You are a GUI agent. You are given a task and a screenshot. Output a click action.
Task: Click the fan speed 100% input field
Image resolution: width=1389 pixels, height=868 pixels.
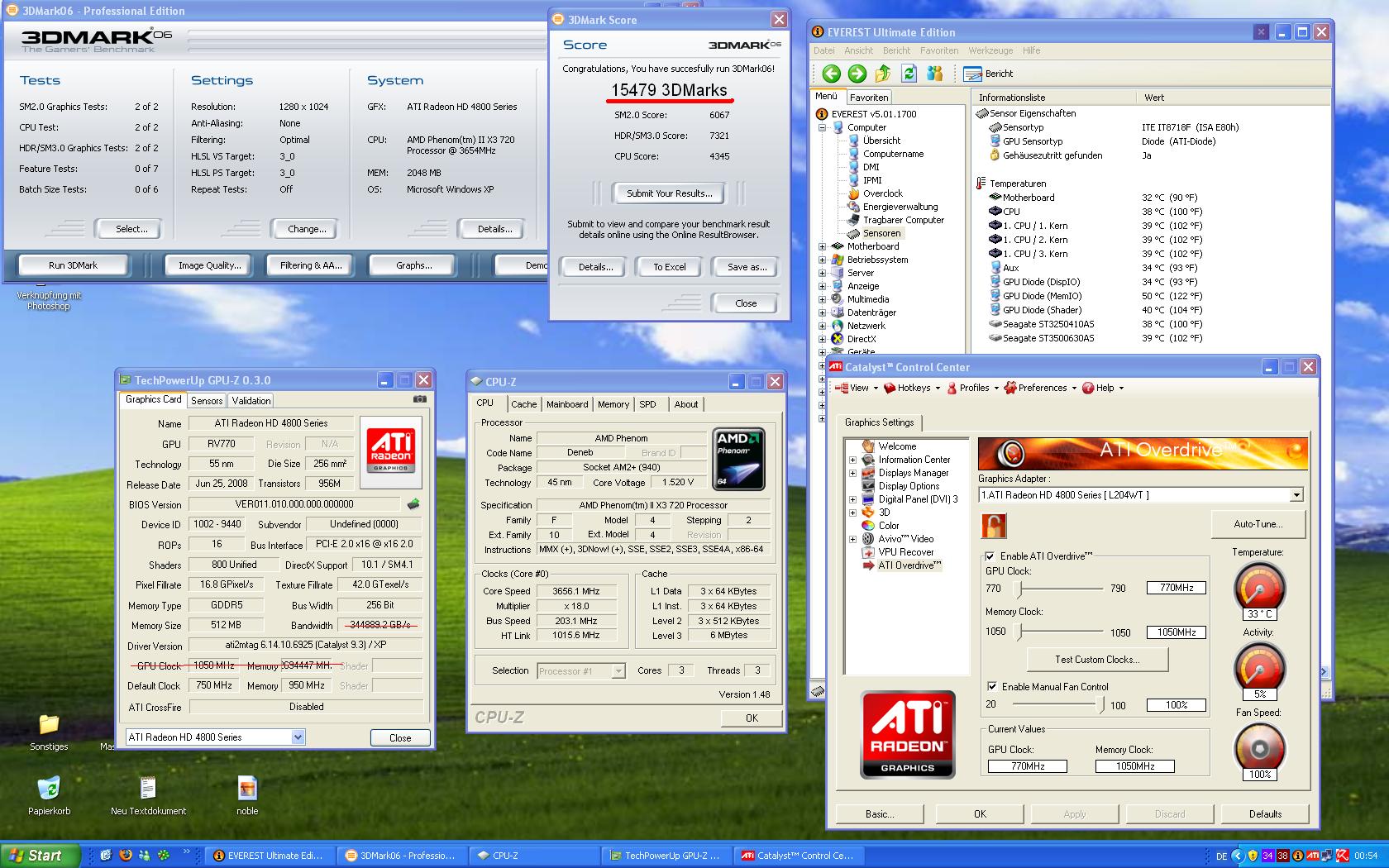pos(1176,705)
